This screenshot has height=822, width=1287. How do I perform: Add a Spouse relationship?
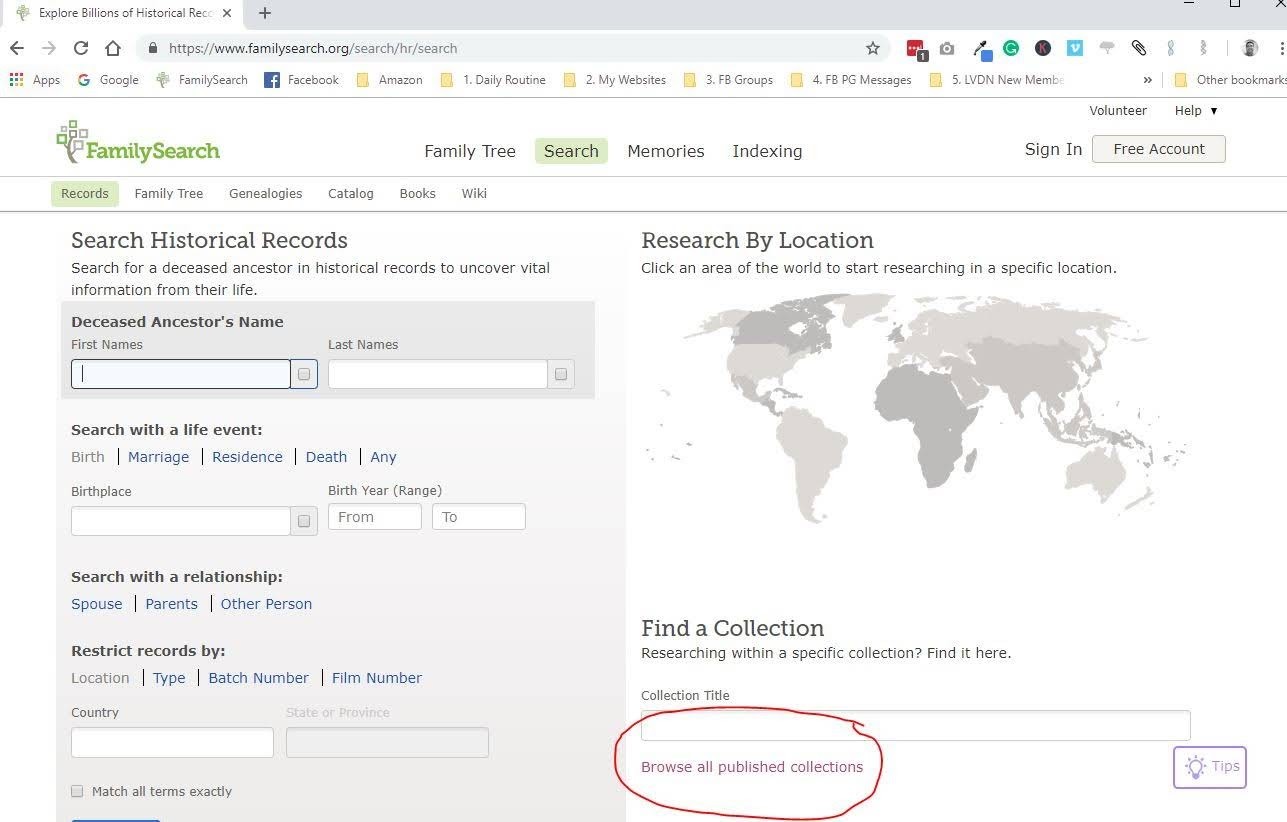97,604
